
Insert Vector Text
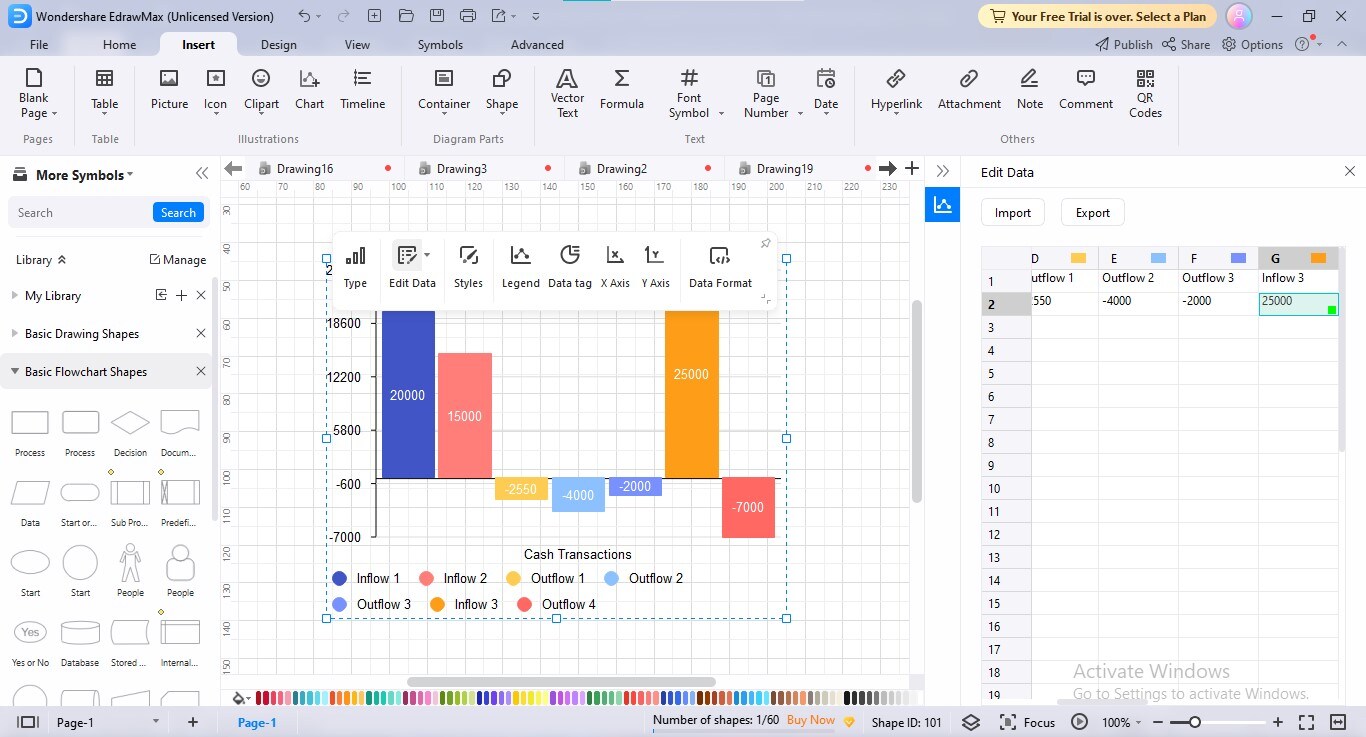[x=567, y=90]
